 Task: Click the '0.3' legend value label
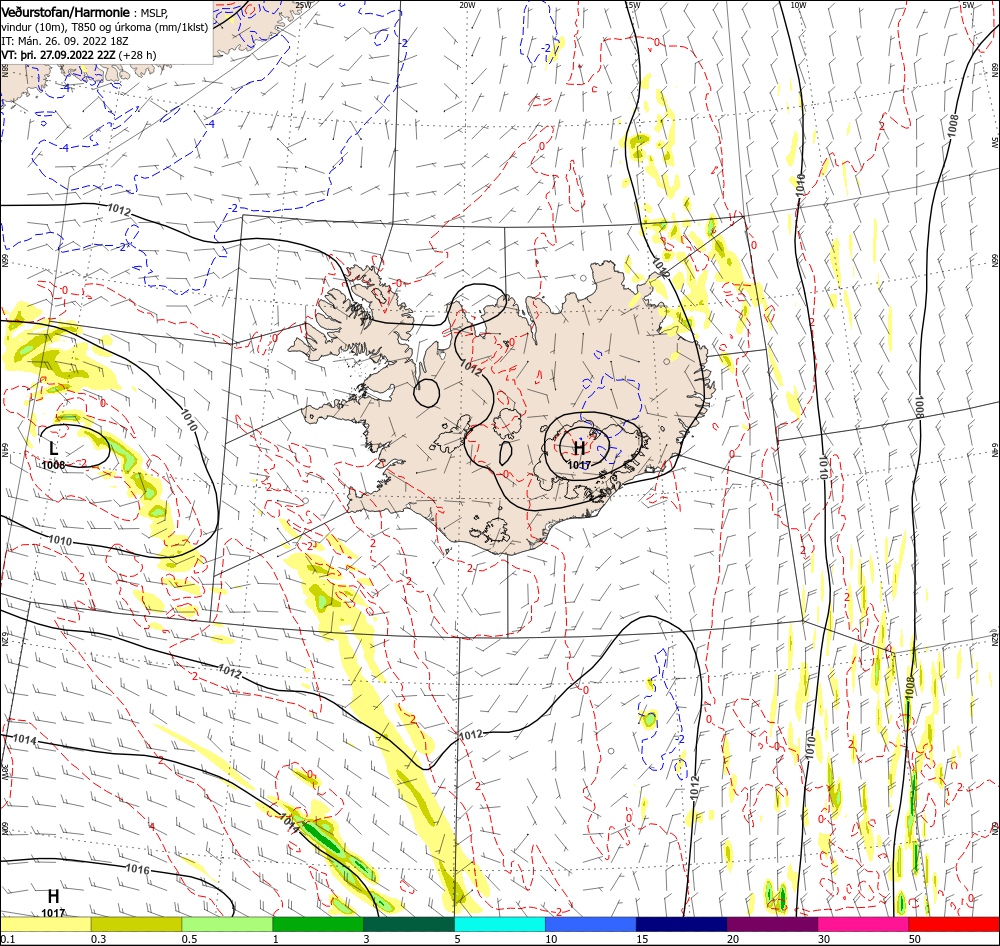(98, 939)
